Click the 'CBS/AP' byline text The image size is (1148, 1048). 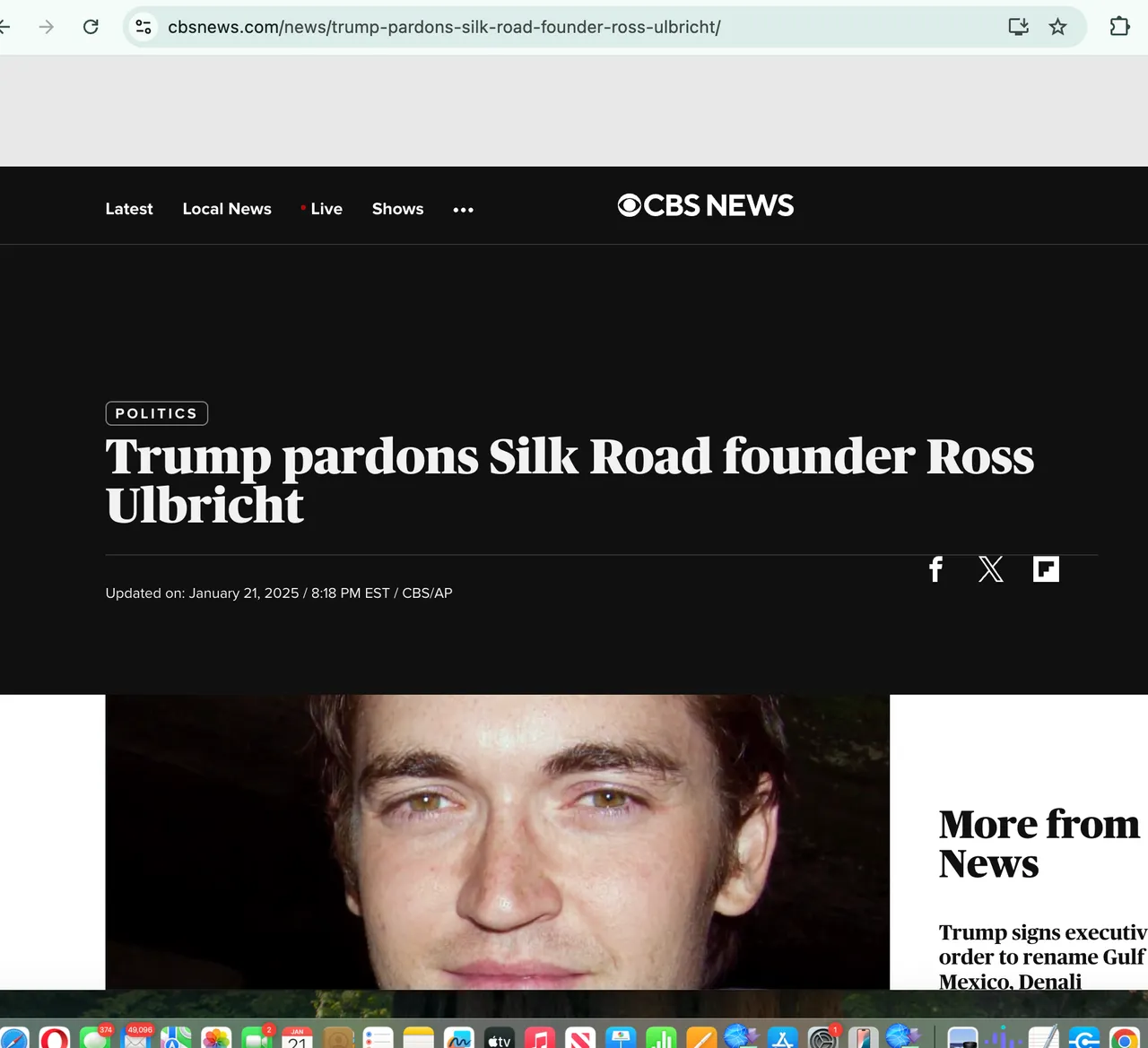[x=427, y=593]
